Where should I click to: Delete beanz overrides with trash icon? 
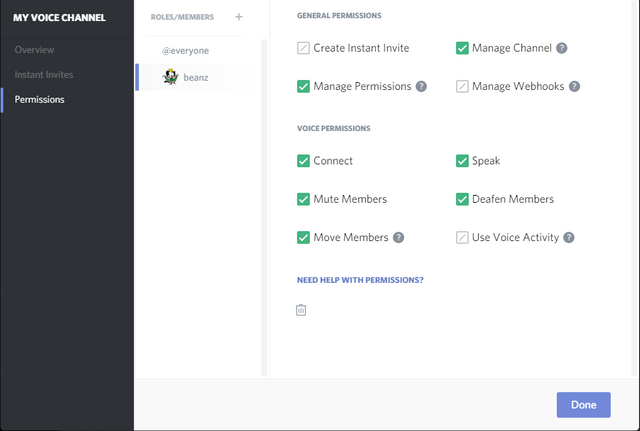(301, 310)
